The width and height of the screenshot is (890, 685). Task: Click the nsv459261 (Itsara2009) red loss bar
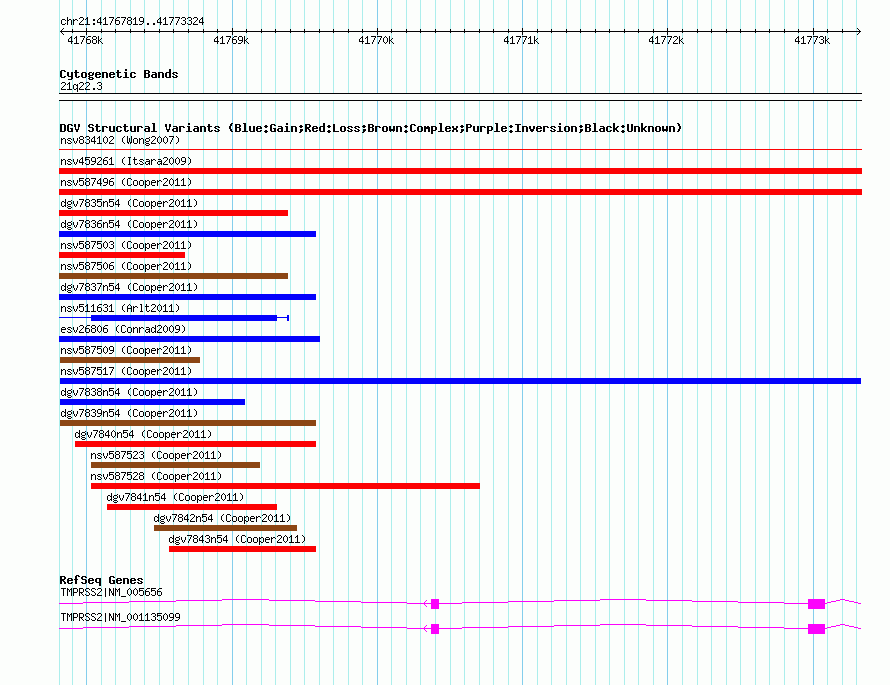coord(460,171)
